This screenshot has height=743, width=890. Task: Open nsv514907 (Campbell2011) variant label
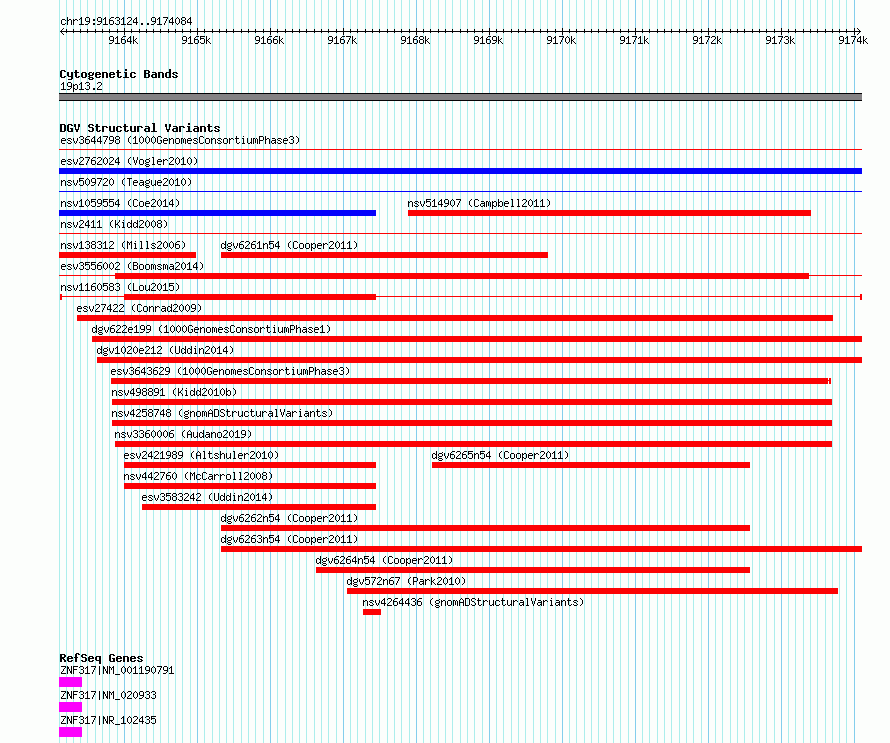(x=479, y=203)
